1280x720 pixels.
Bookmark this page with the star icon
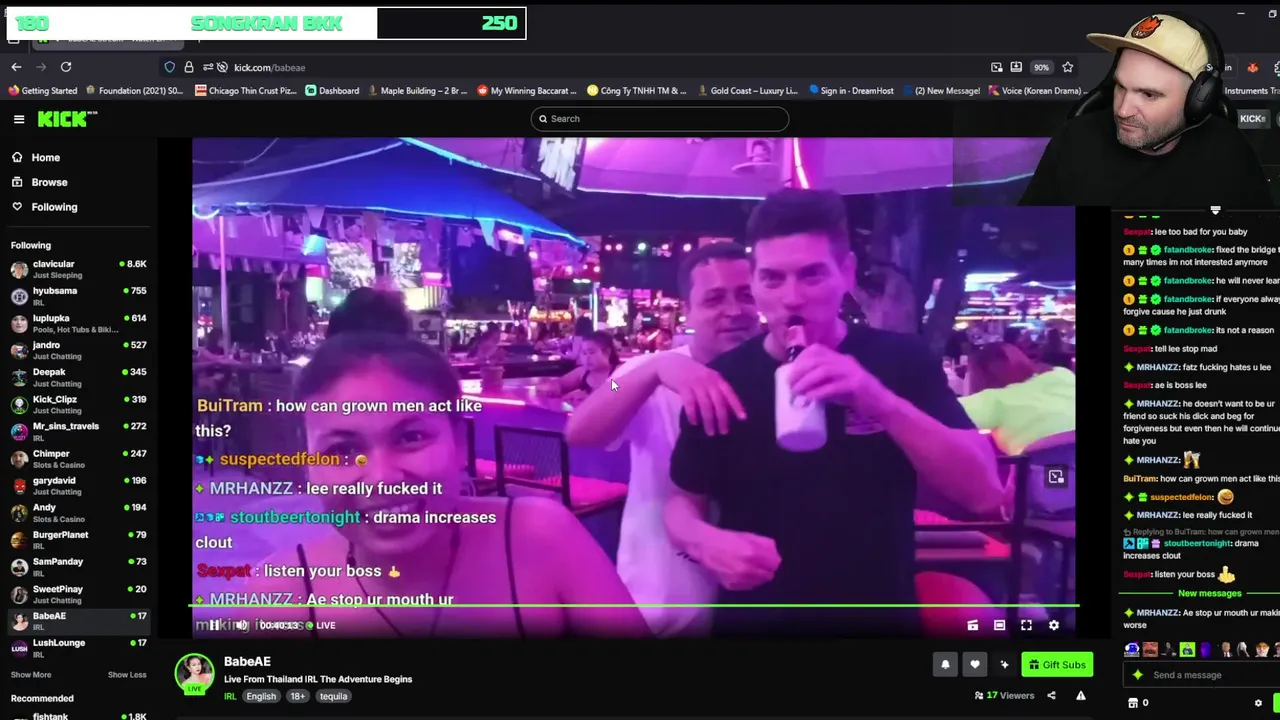click(1068, 67)
